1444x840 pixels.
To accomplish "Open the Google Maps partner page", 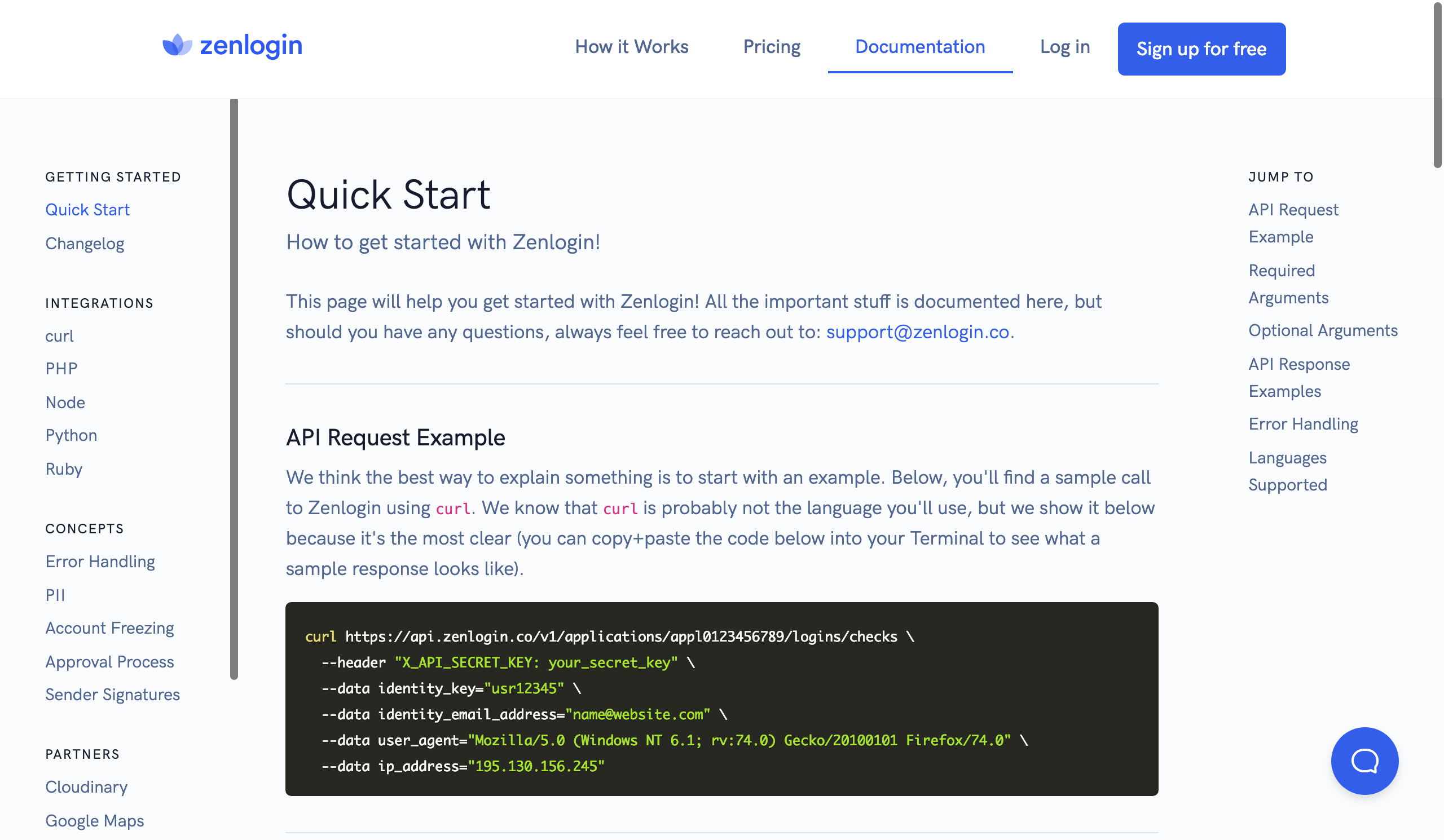I will pyautogui.click(x=95, y=820).
